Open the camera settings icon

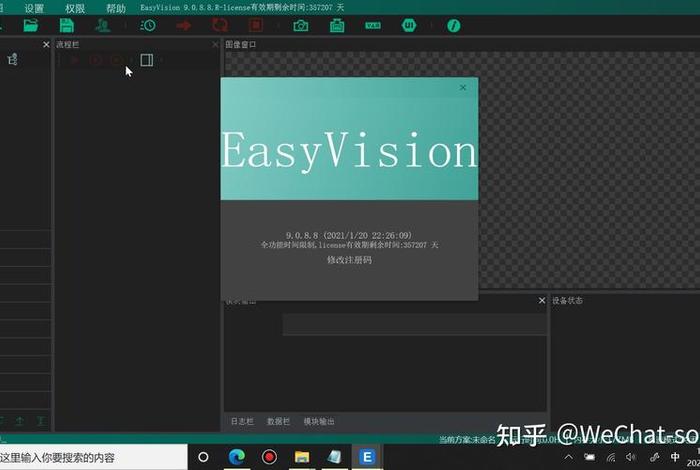pyautogui.click(x=301, y=26)
